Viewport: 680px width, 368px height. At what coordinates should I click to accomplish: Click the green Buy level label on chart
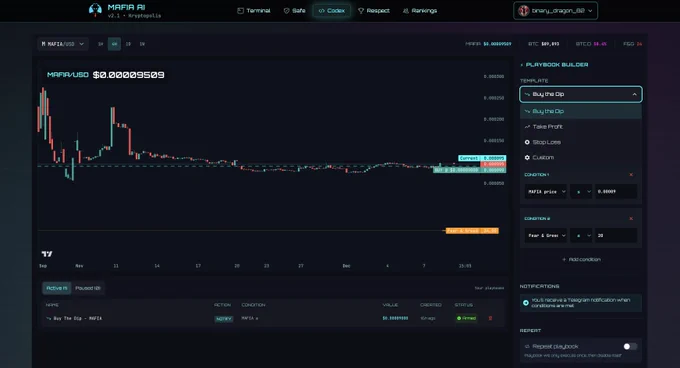tap(469, 170)
